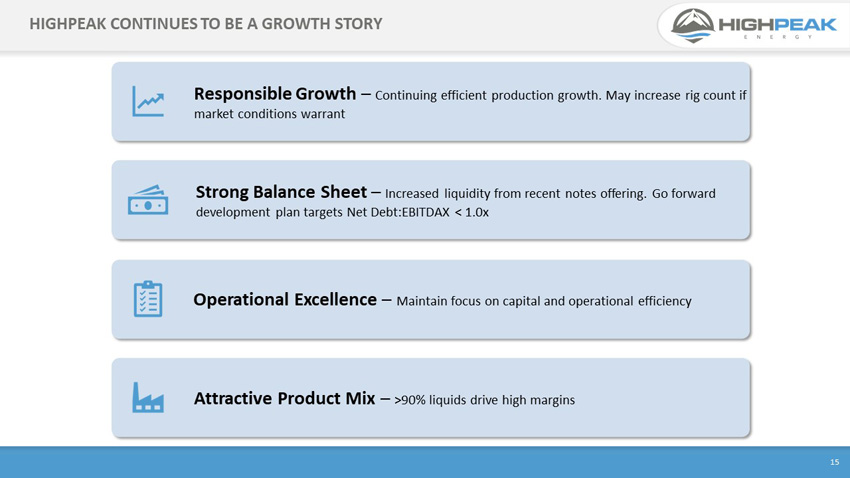Viewport: 850px width, 478px height.
Task: Click the ENERGY subtitle under logo
Action: pos(778,37)
